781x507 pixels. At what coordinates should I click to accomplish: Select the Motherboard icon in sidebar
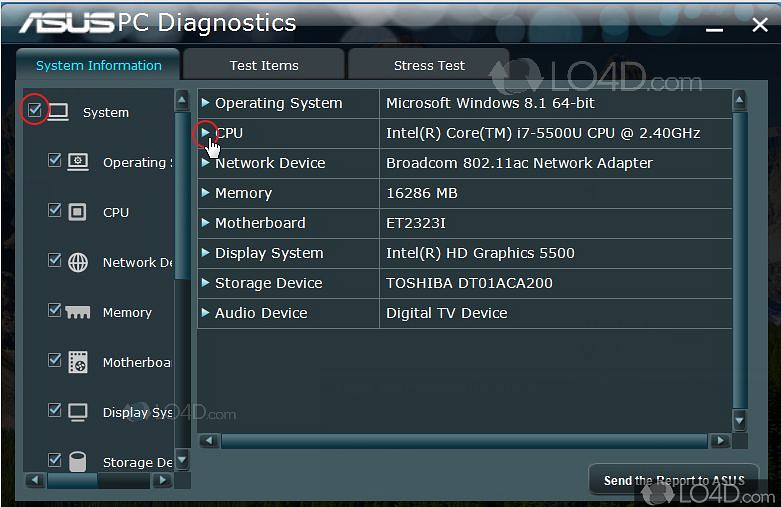point(78,362)
